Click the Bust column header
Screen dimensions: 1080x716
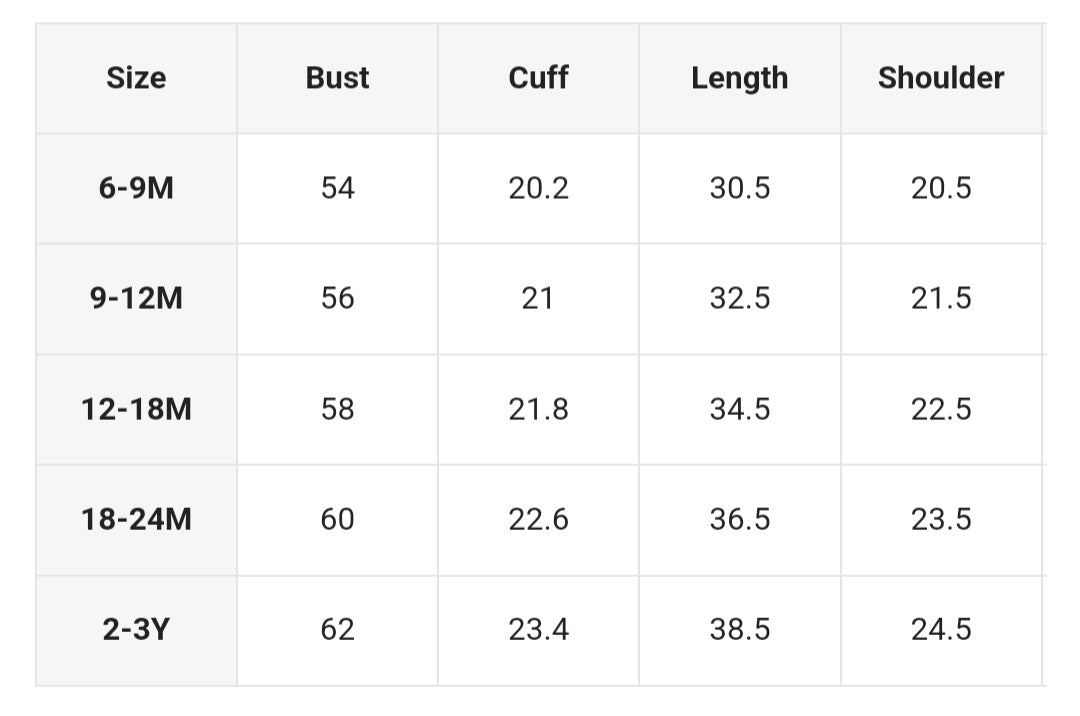[x=337, y=78]
